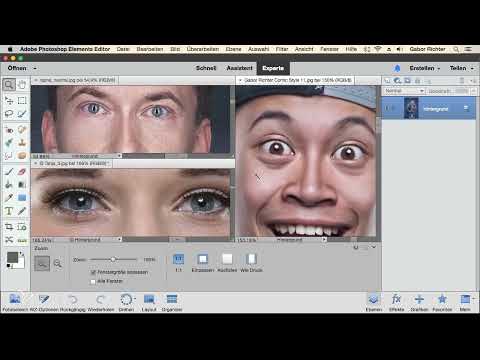
Task: Click the Rückgängig undo button
Action: click(x=73, y=303)
